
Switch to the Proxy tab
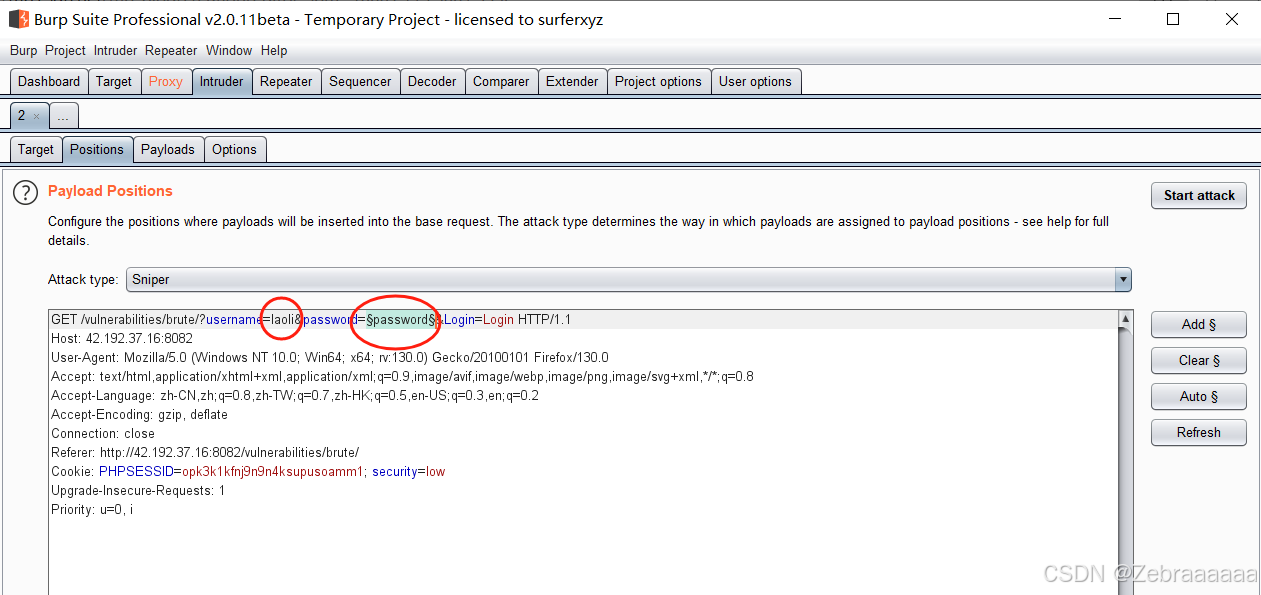coord(166,82)
